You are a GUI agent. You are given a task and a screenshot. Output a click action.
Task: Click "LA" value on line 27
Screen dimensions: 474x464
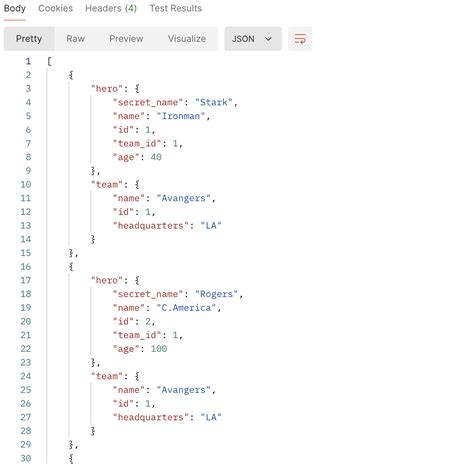click(x=211, y=417)
